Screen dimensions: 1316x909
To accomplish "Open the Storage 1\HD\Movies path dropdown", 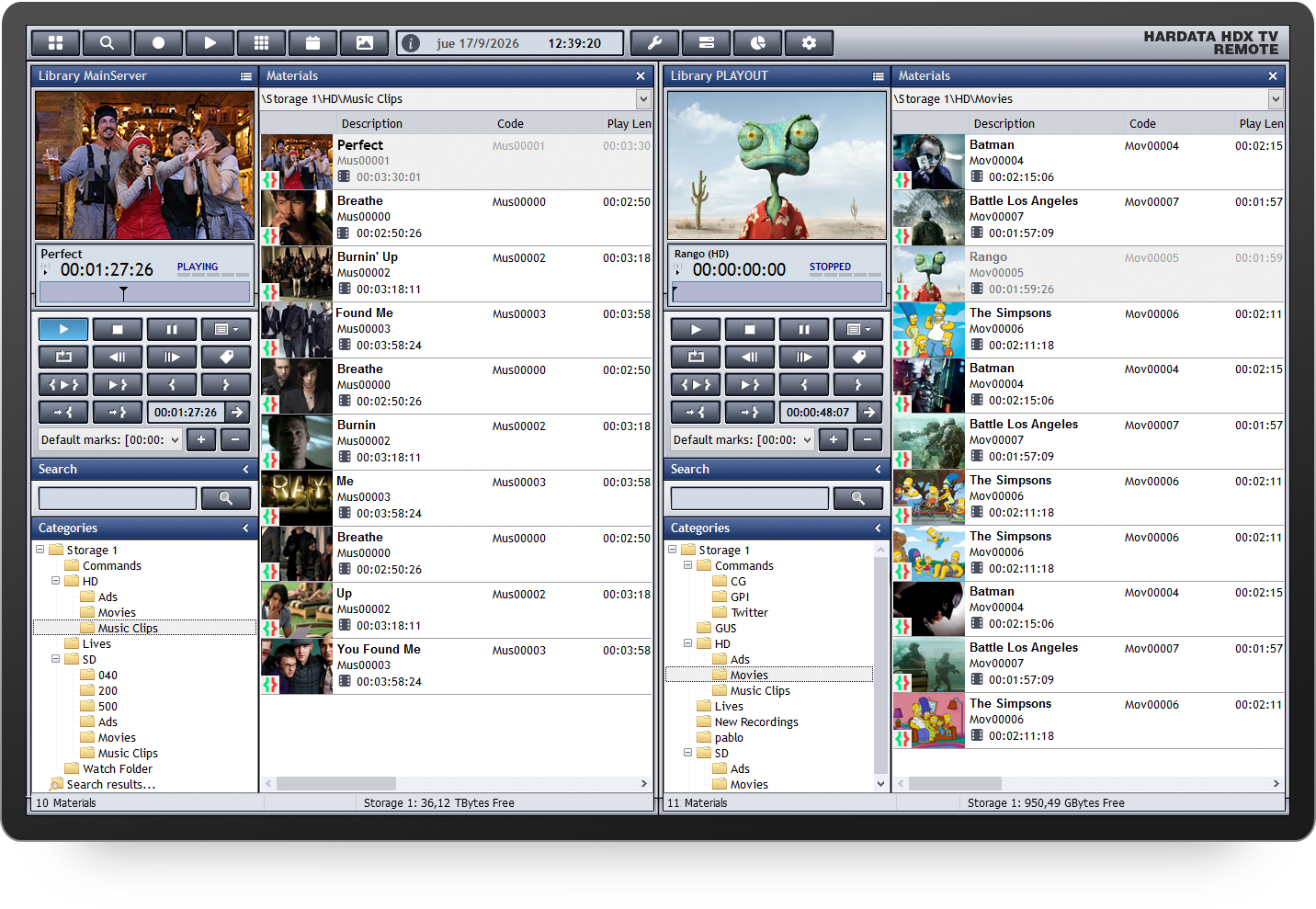I will coord(1276,99).
